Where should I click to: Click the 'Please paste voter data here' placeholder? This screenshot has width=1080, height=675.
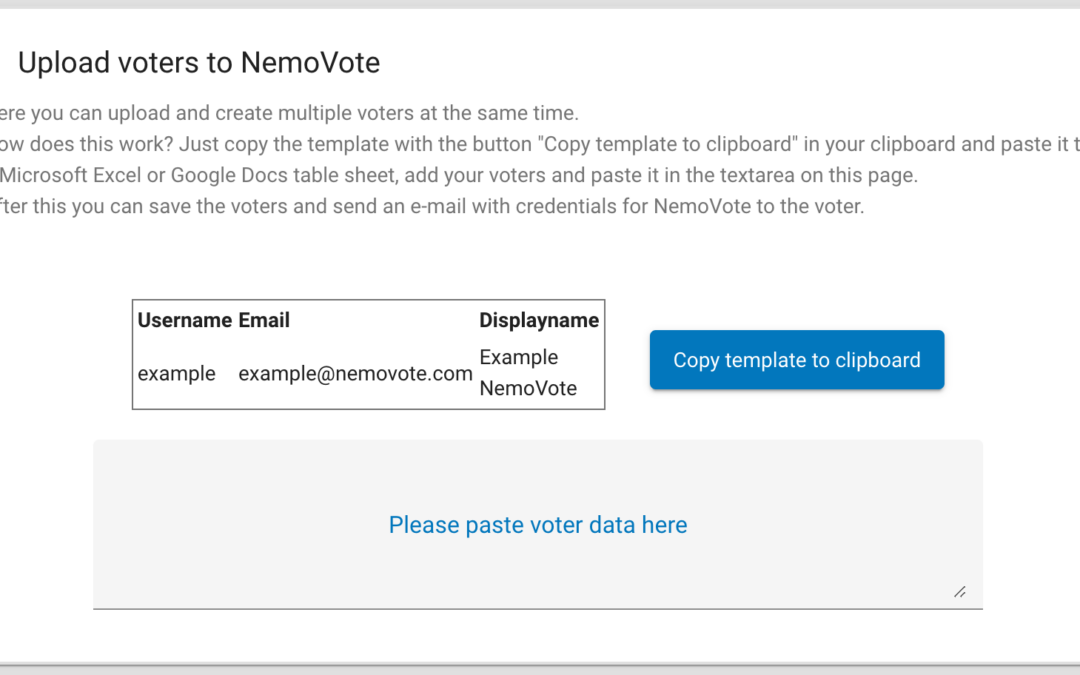click(538, 525)
